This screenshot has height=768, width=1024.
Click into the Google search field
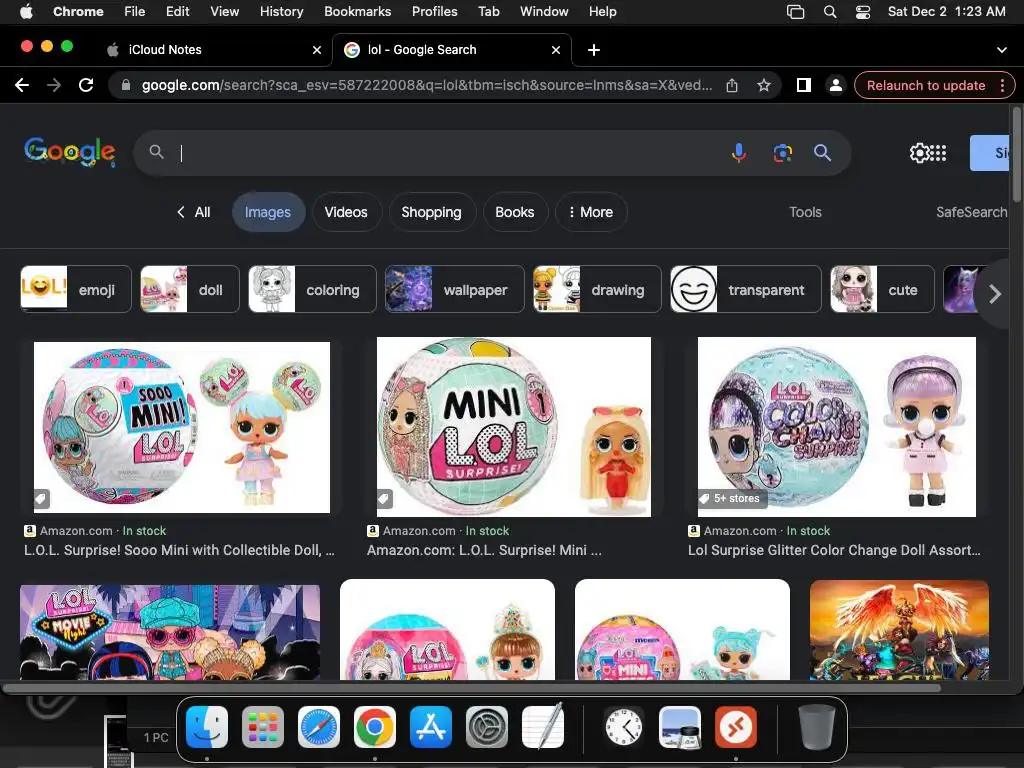[451, 153]
